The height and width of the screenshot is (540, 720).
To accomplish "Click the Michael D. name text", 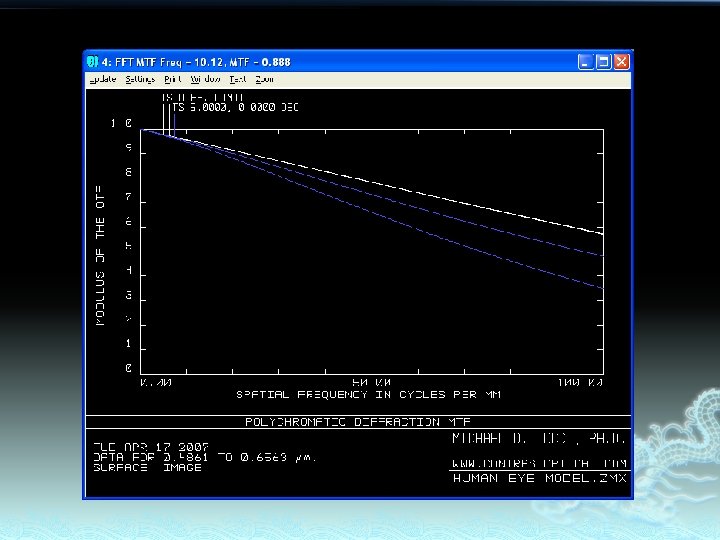I will [539, 438].
